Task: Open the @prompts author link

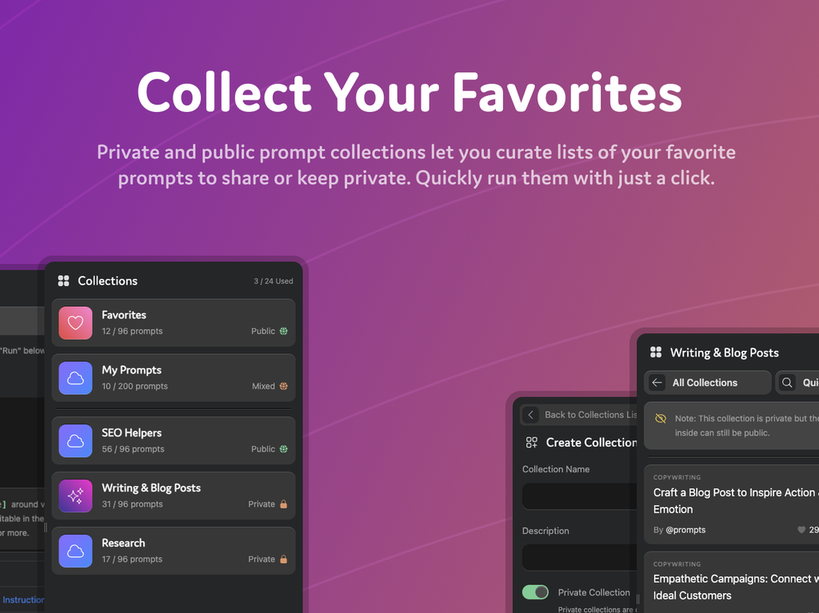Action: pyautogui.click(x=685, y=530)
